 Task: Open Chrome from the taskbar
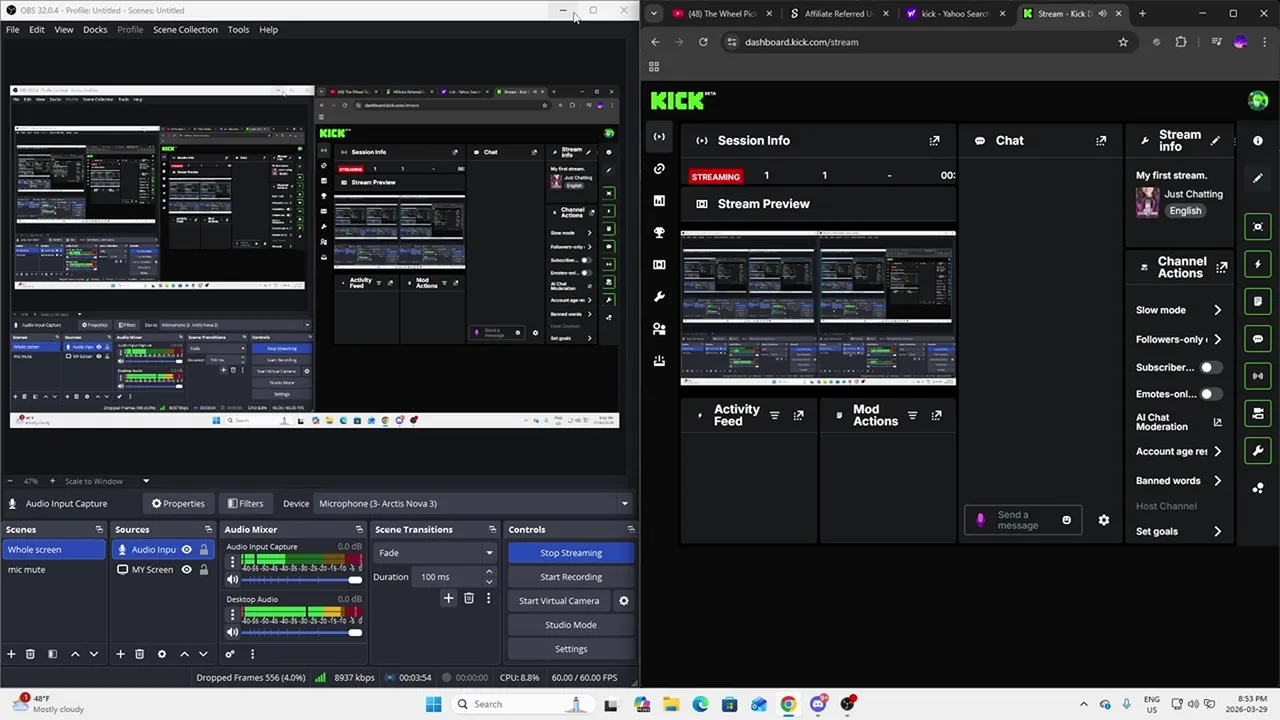point(788,704)
